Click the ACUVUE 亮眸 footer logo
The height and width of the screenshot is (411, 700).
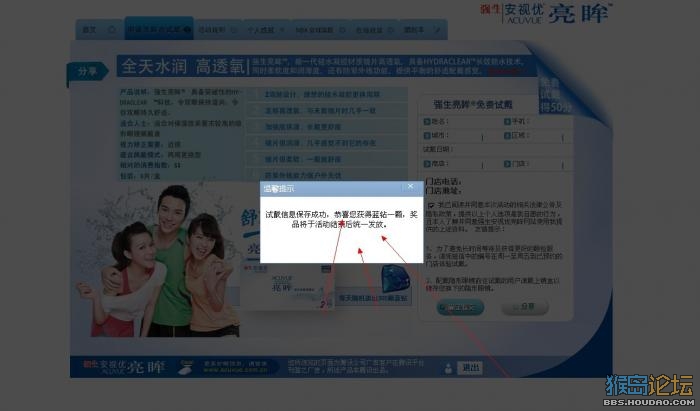pos(125,367)
